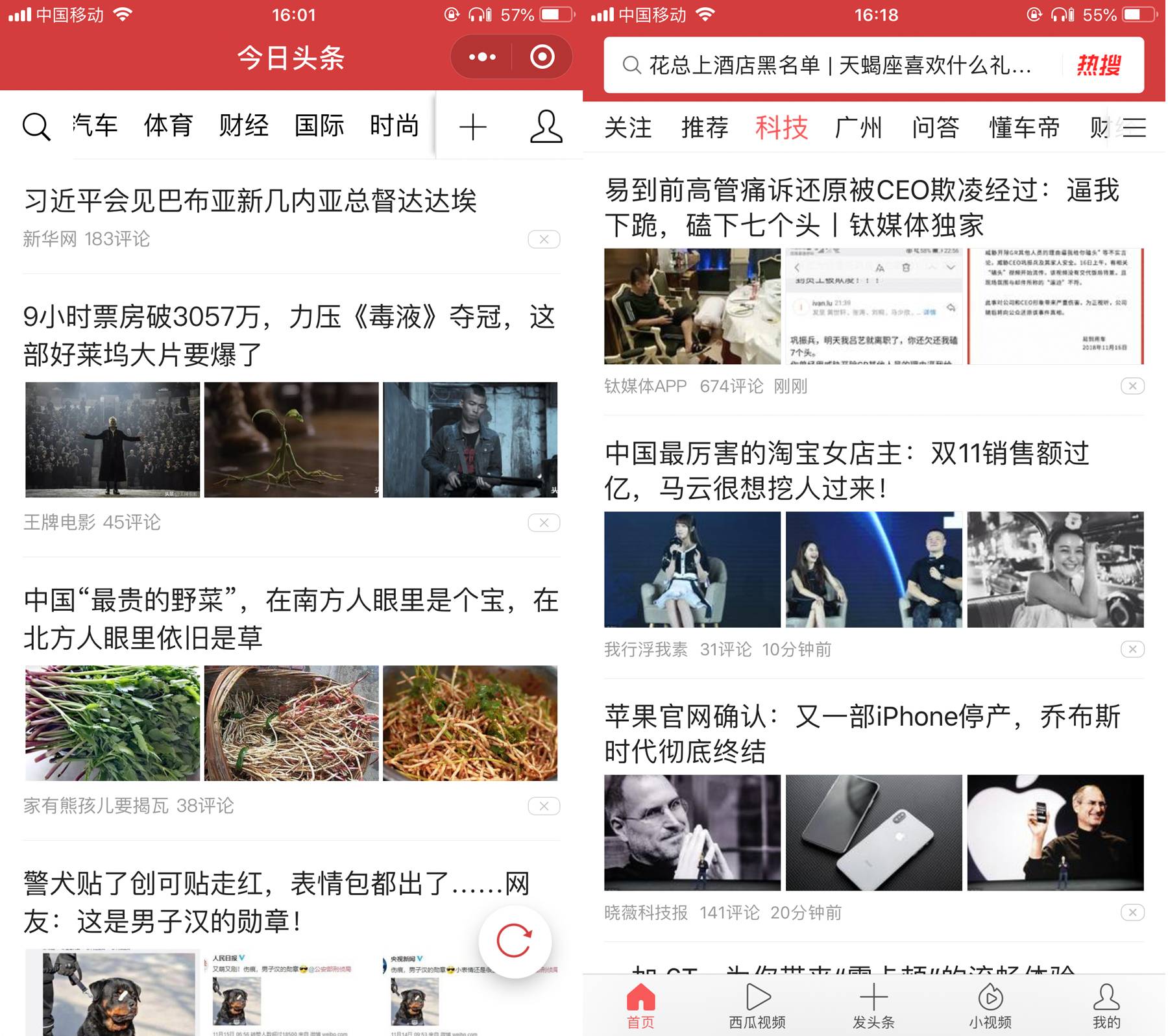The width and height of the screenshot is (1168, 1036).
Task: Tap 发头条 plus to post
Action: [873, 1005]
